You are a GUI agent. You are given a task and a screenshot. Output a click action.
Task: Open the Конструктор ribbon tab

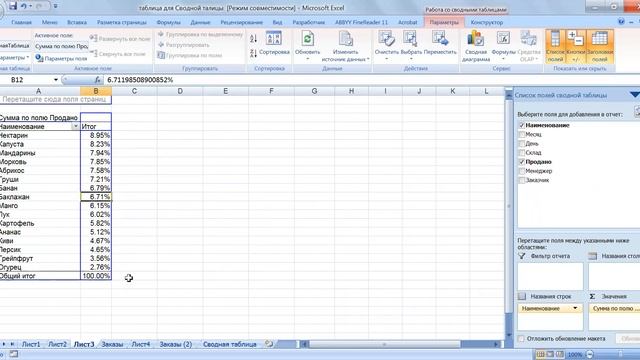click(487, 22)
